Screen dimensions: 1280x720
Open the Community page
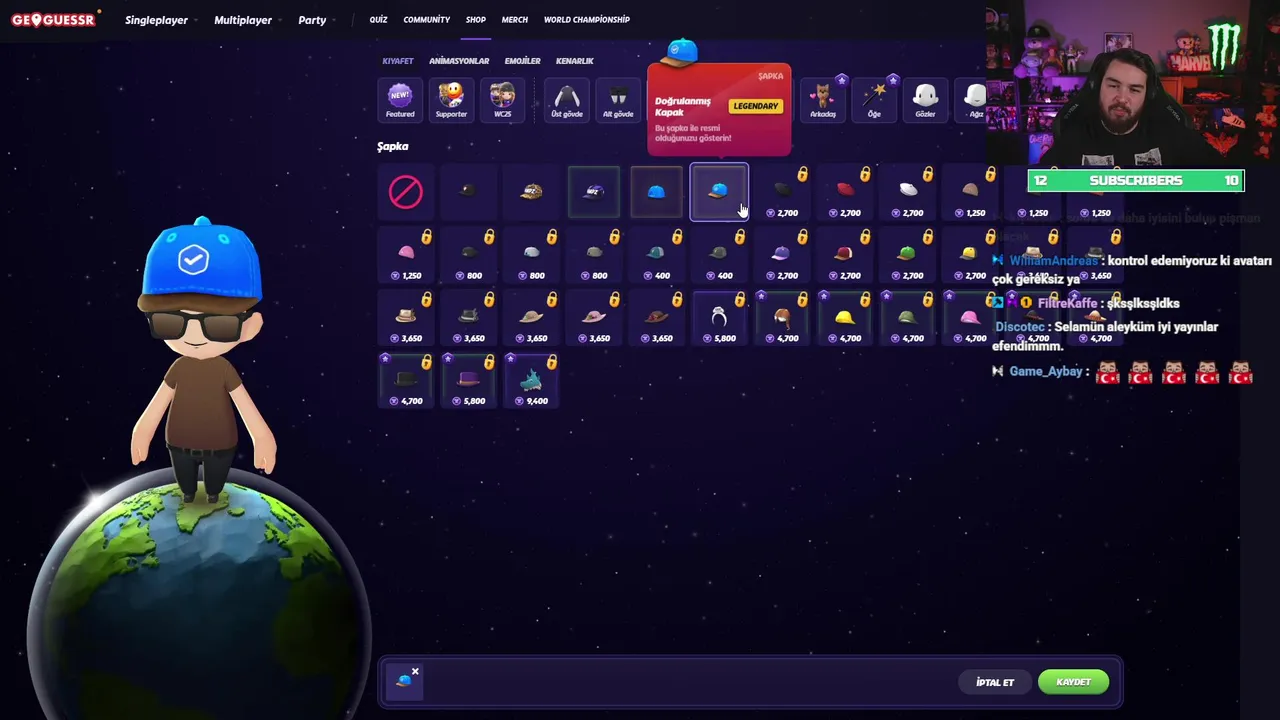click(427, 19)
